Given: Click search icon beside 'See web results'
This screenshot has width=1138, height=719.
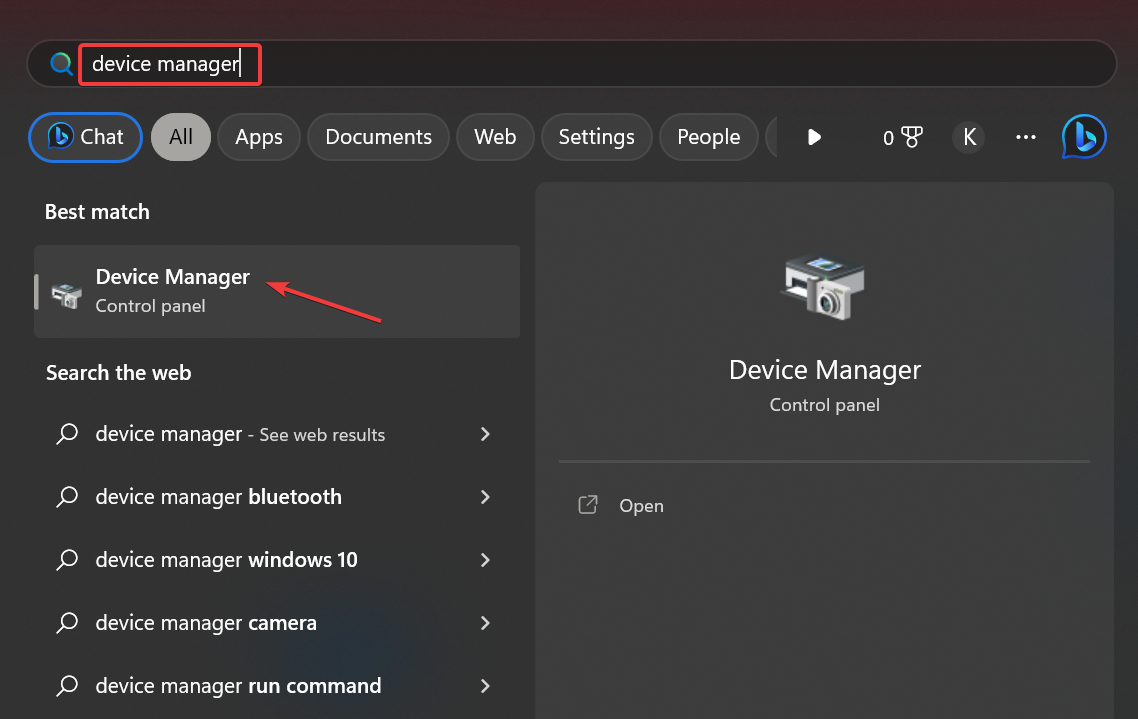Looking at the screenshot, I should 67,435.
